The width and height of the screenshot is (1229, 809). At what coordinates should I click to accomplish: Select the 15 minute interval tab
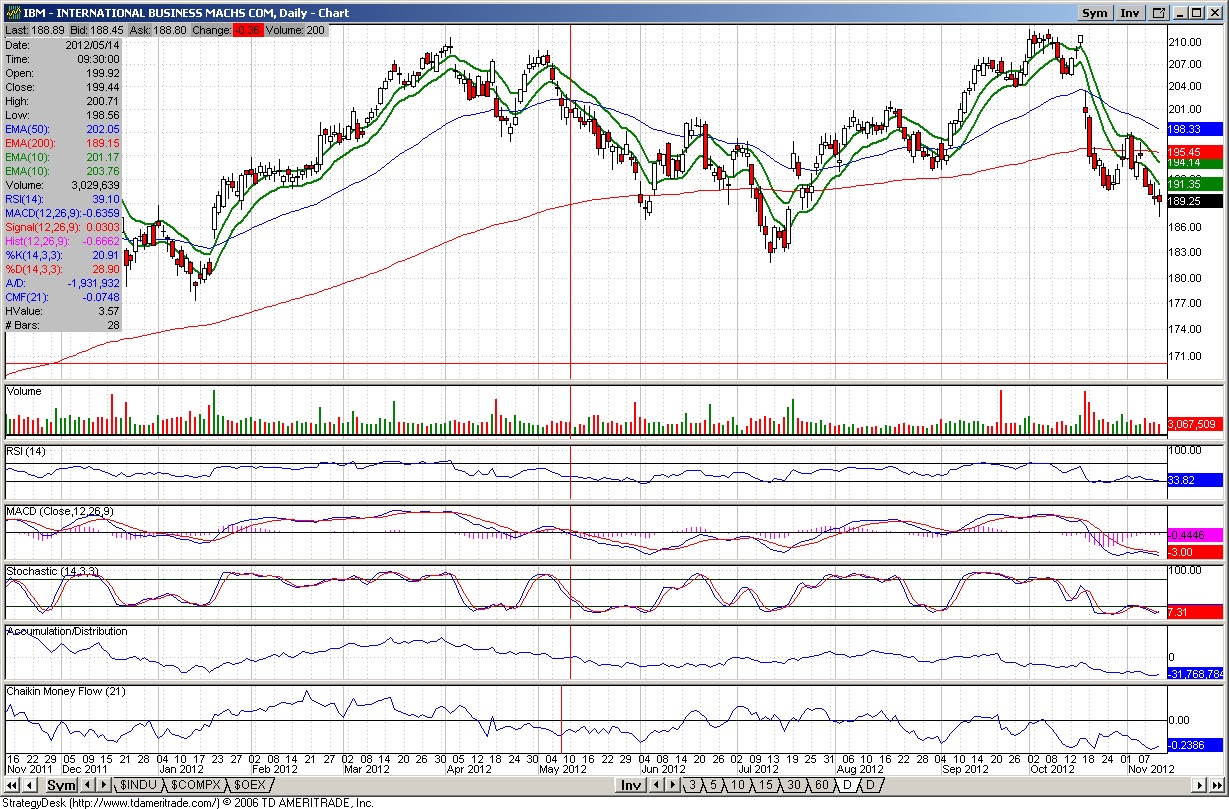click(x=766, y=785)
